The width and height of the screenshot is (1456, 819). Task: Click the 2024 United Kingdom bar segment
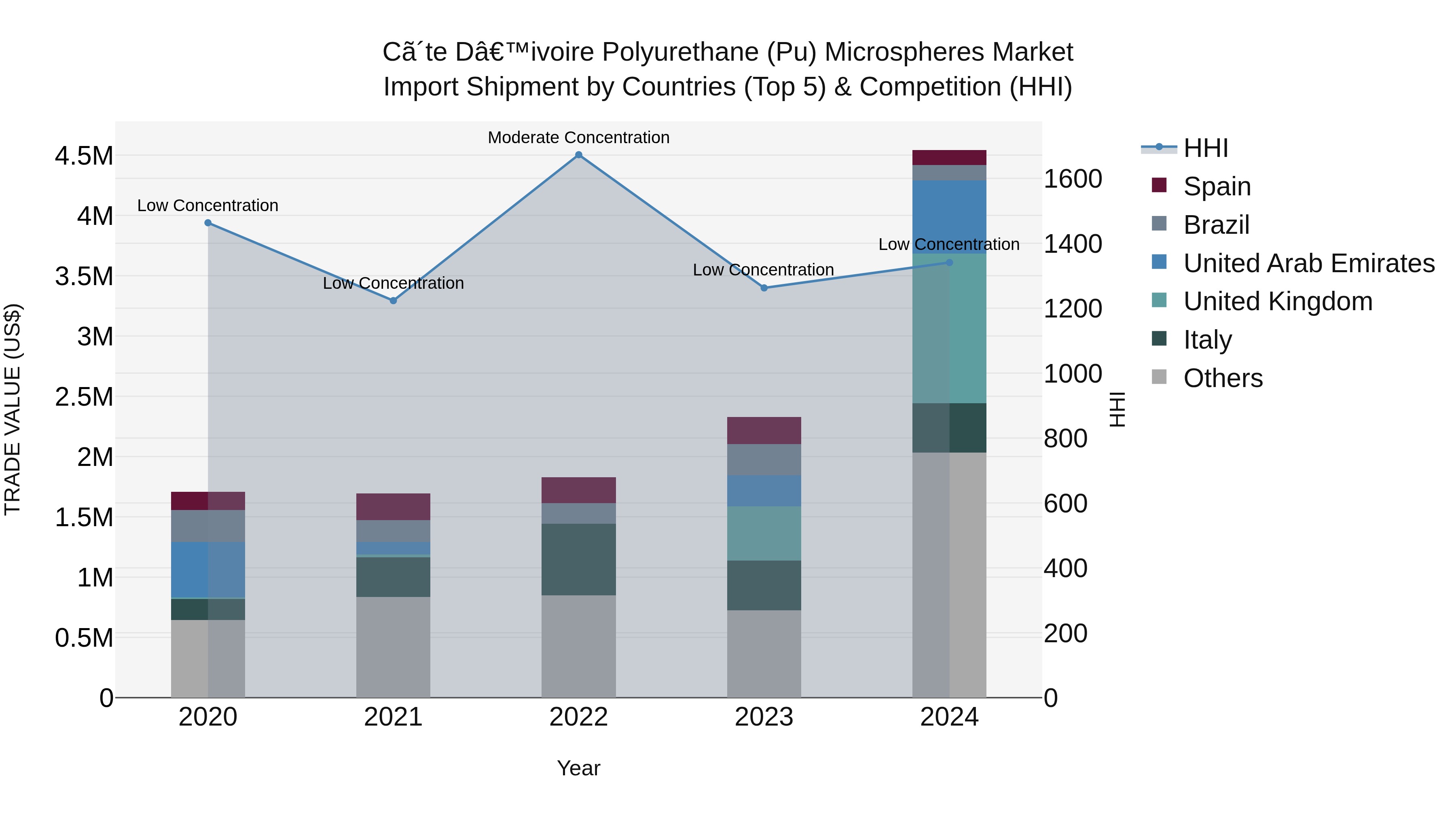[x=949, y=328]
